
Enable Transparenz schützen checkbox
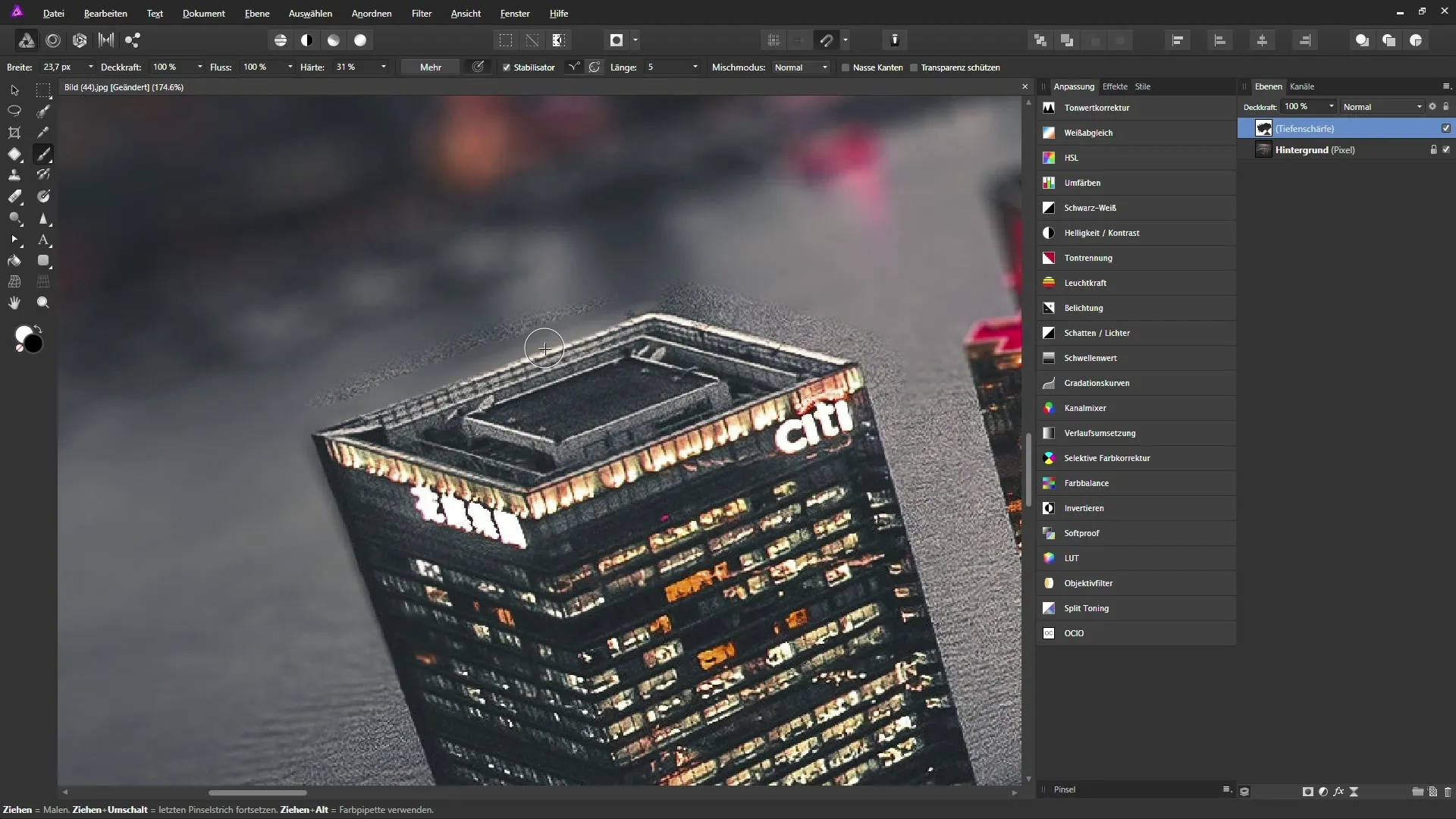914,67
